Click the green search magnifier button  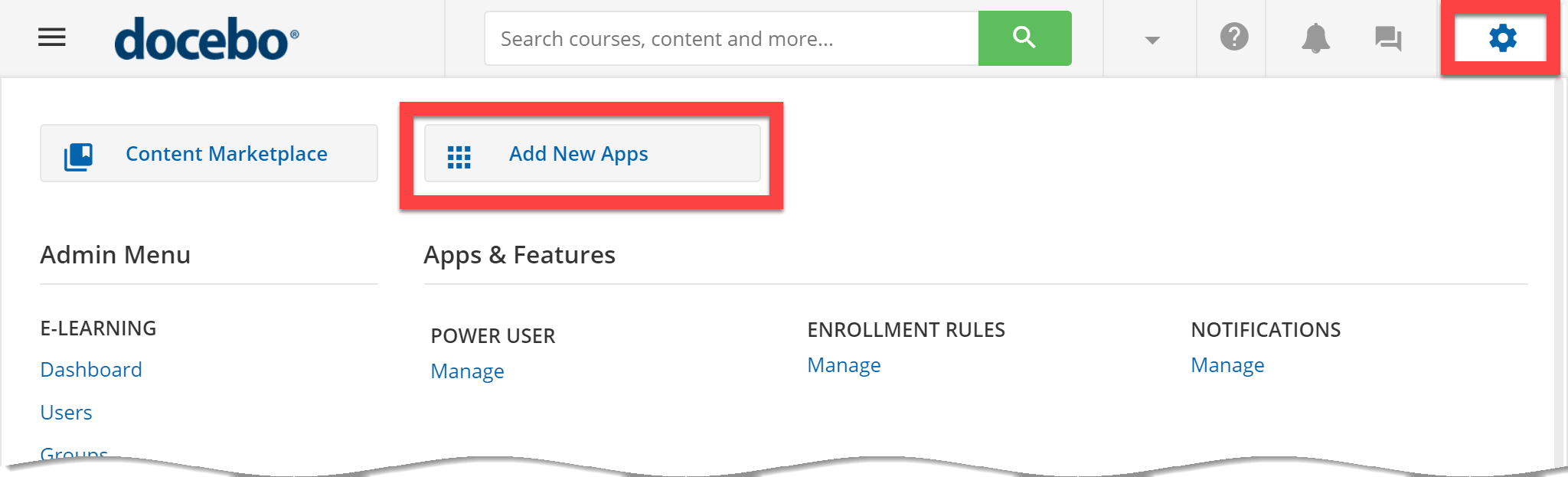coord(1024,38)
